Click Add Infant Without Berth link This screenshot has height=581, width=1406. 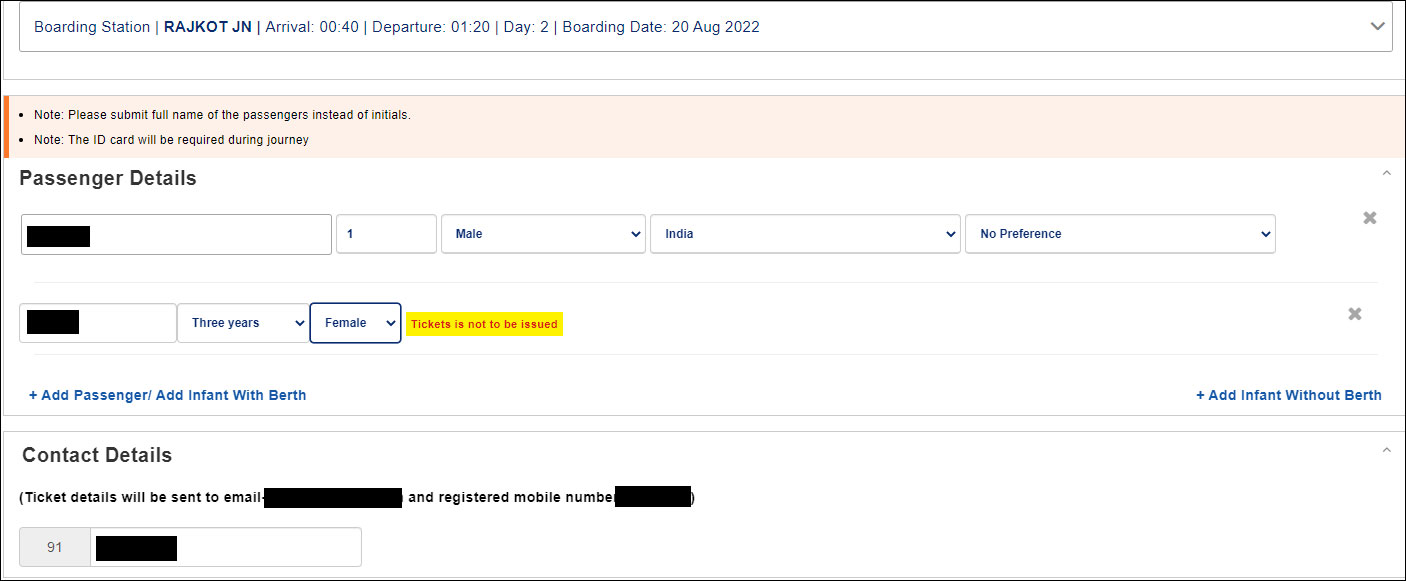pos(1288,395)
